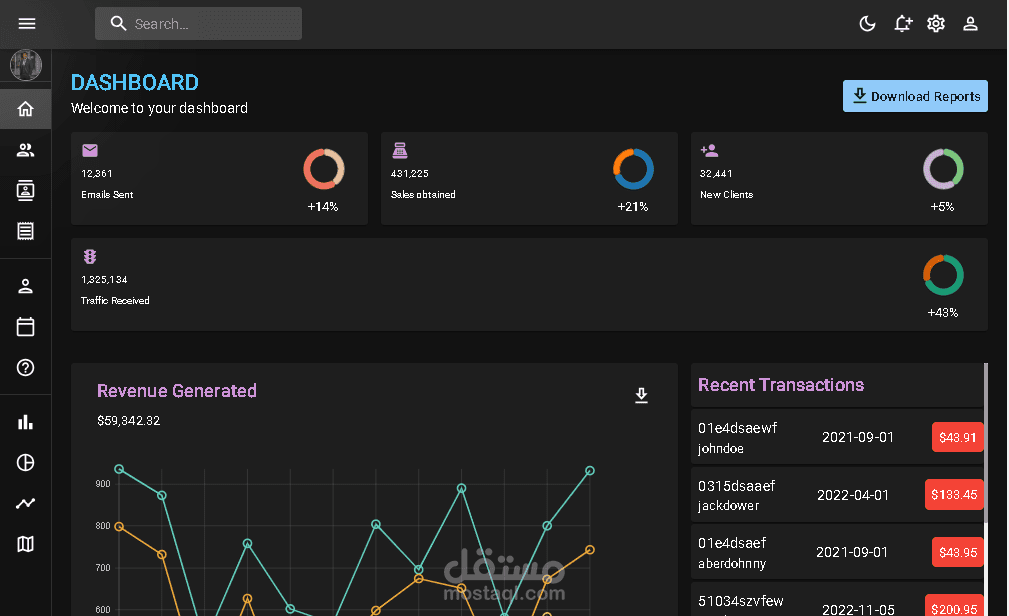Screen dimensions: 1009x616
Task: Focus the Search input field
Action: pyautogui.click(x=198, y=24)
